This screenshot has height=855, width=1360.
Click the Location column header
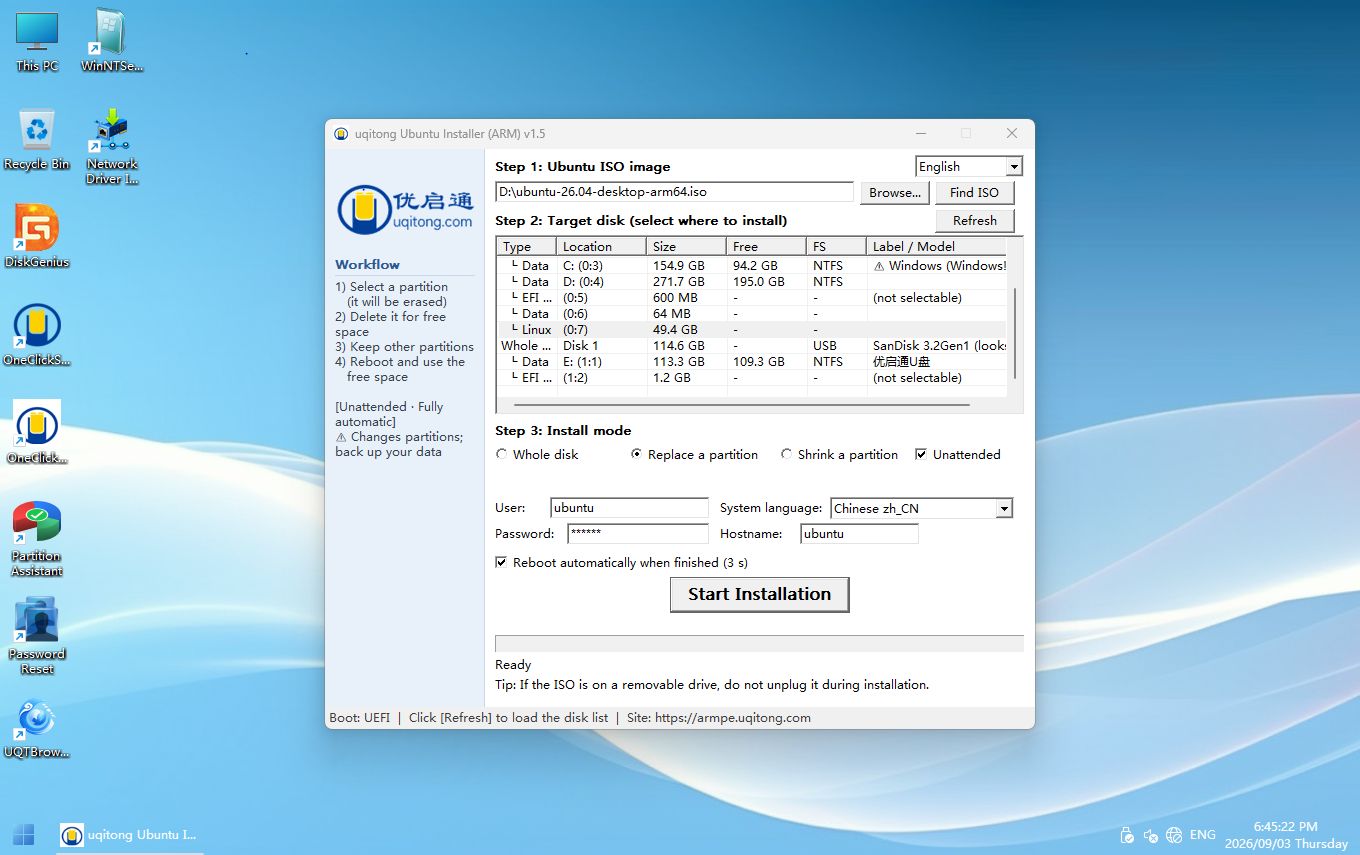(x=601, y=246)
